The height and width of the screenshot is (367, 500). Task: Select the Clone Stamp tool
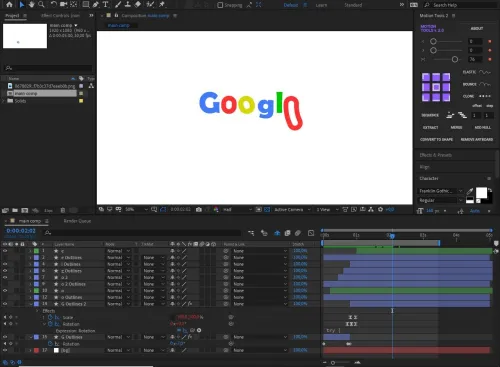128,5
